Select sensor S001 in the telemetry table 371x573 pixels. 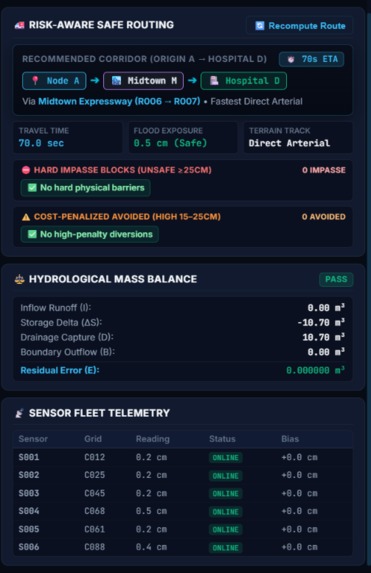coord(29,457)
